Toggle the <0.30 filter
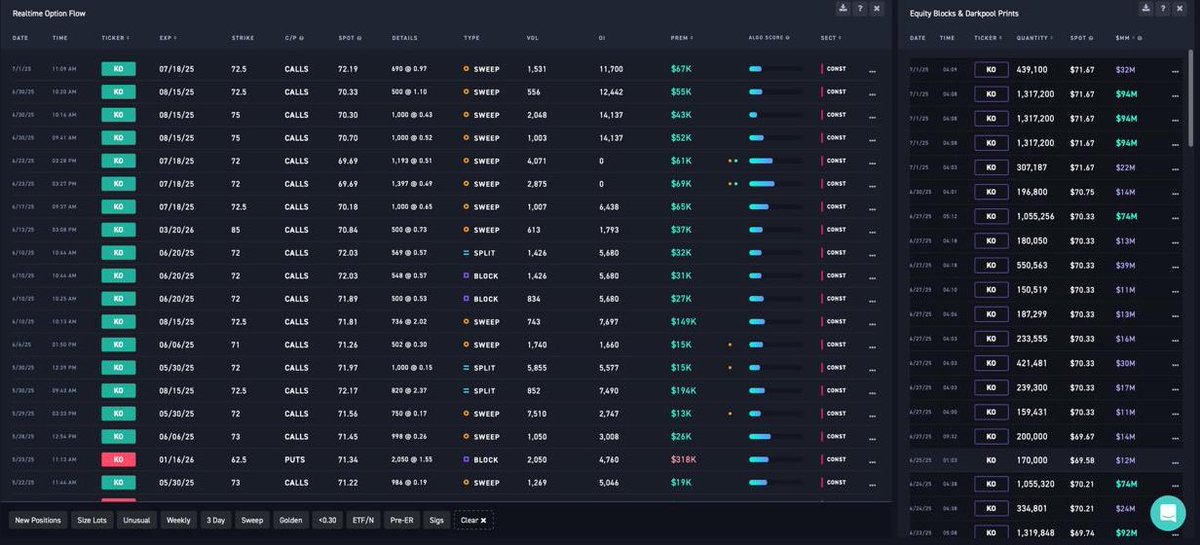1200x545 pixels. [x=326, y=520]
